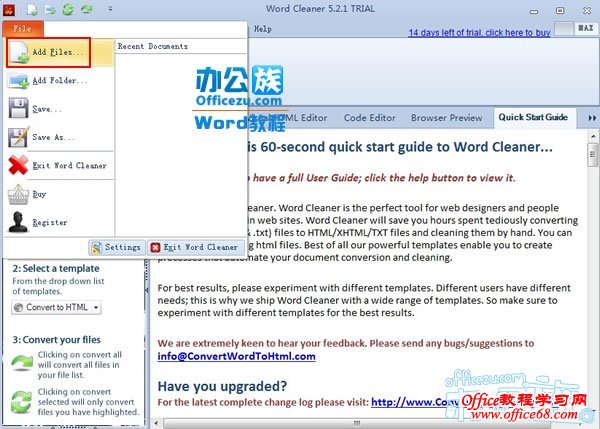Open the quick-access toolbar customize arrow
Screen dimensions: 600x429
point(110,8)
